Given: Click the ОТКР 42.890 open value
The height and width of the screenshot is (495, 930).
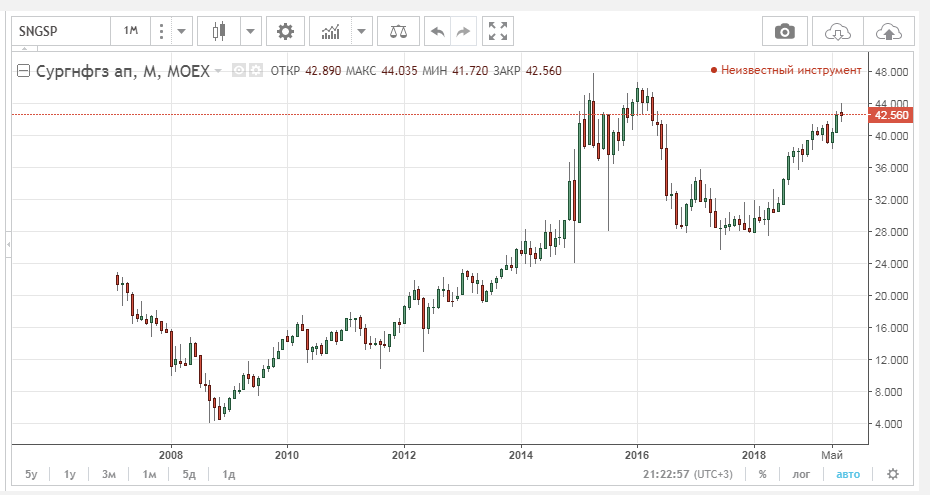Looking at the screenshot, I should (305, 71).
